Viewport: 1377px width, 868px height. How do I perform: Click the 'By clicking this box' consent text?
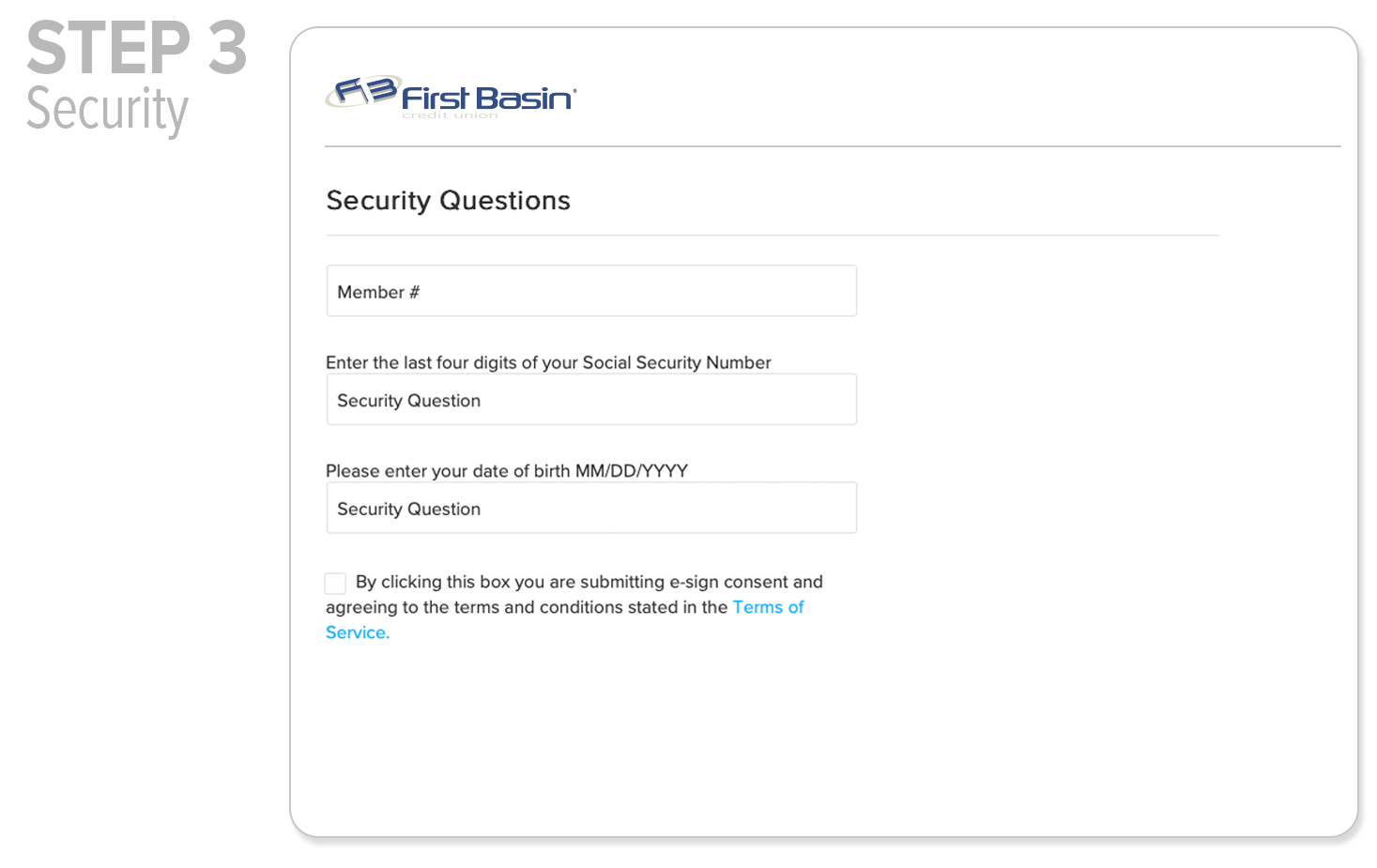tap(433, 582)
